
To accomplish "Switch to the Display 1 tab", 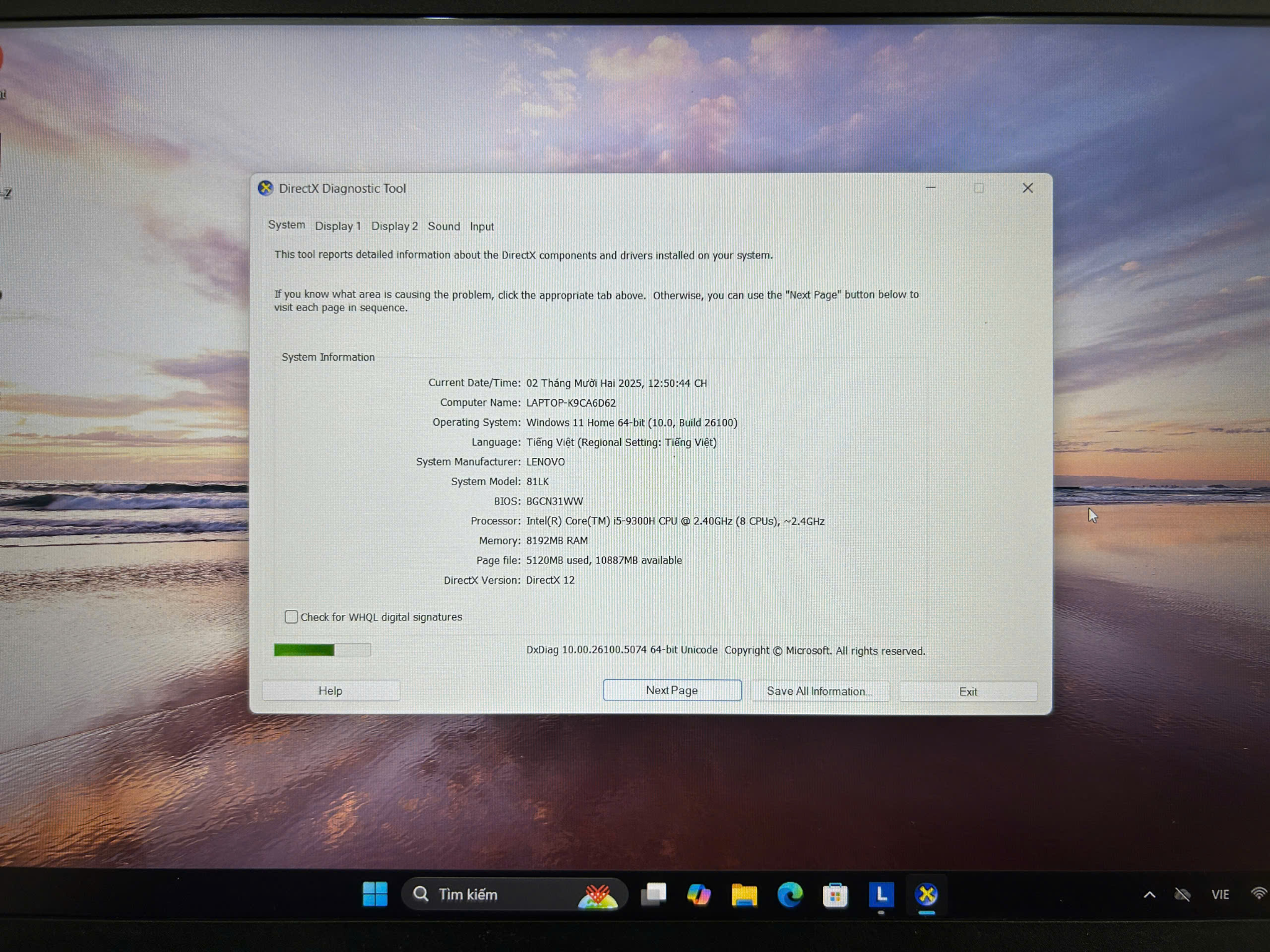I will 337,226.
